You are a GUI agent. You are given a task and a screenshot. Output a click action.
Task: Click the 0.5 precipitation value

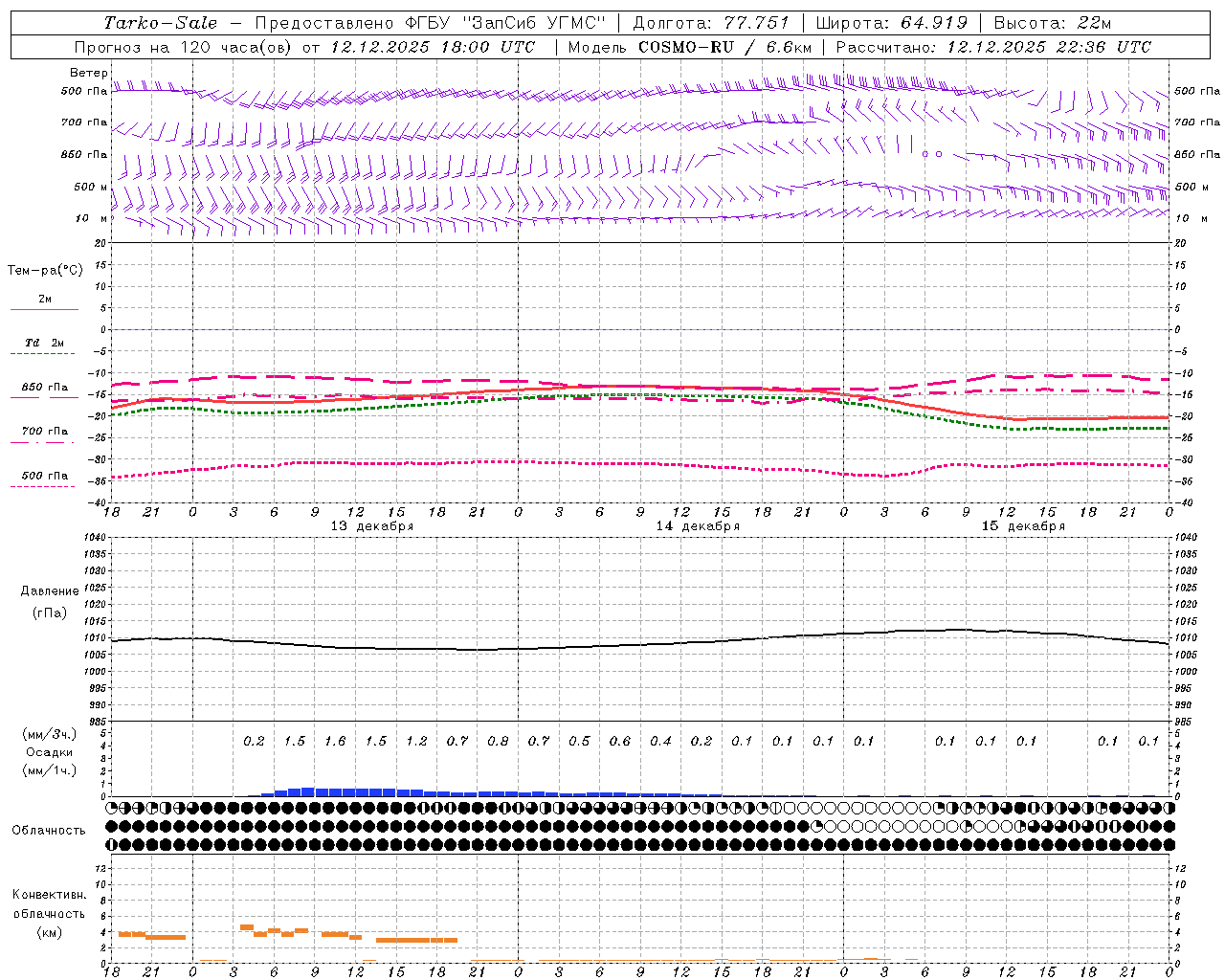click(x=579, y=741)
